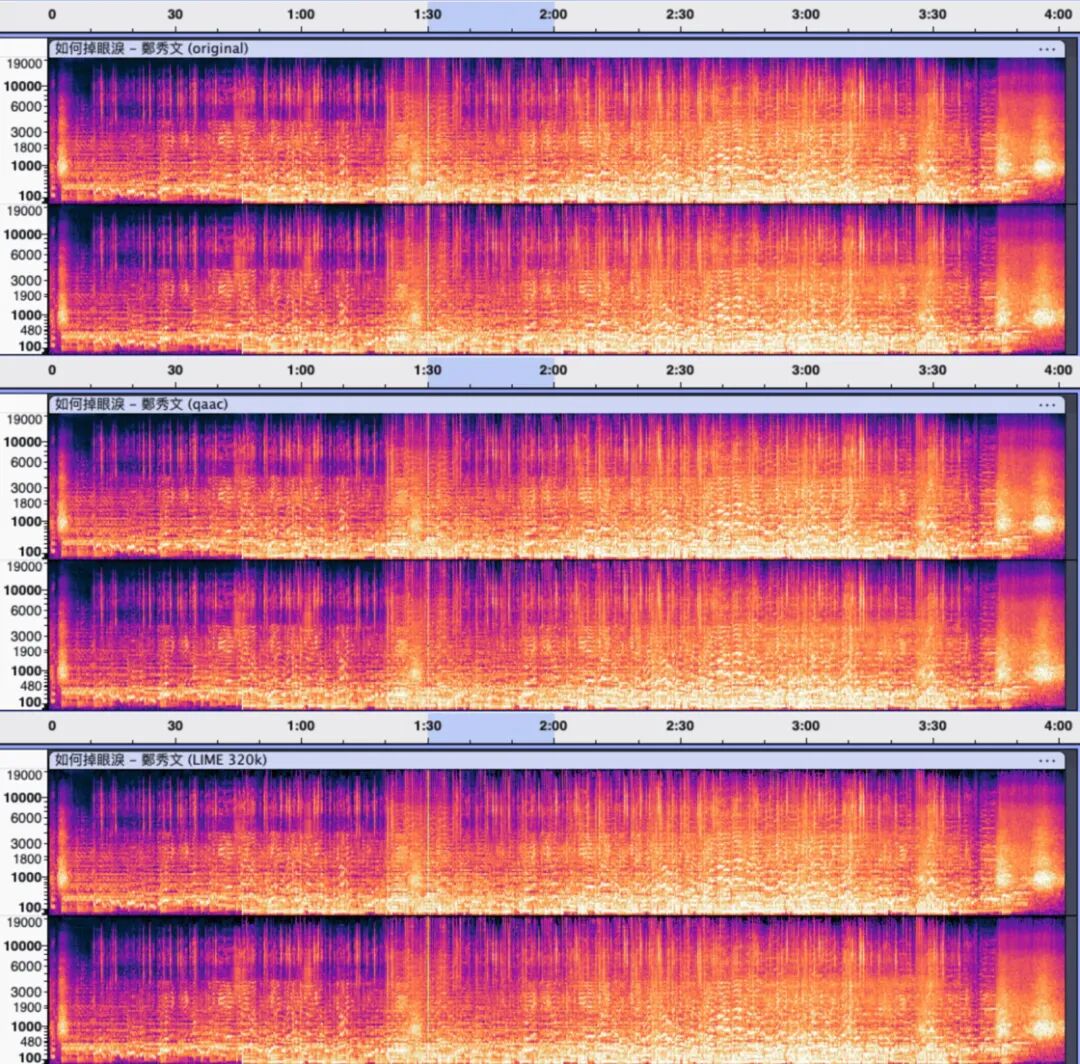Click 480 on the original track's lower channel frequency scale
Screen dimensions: 1080x1064
(31, 331)
